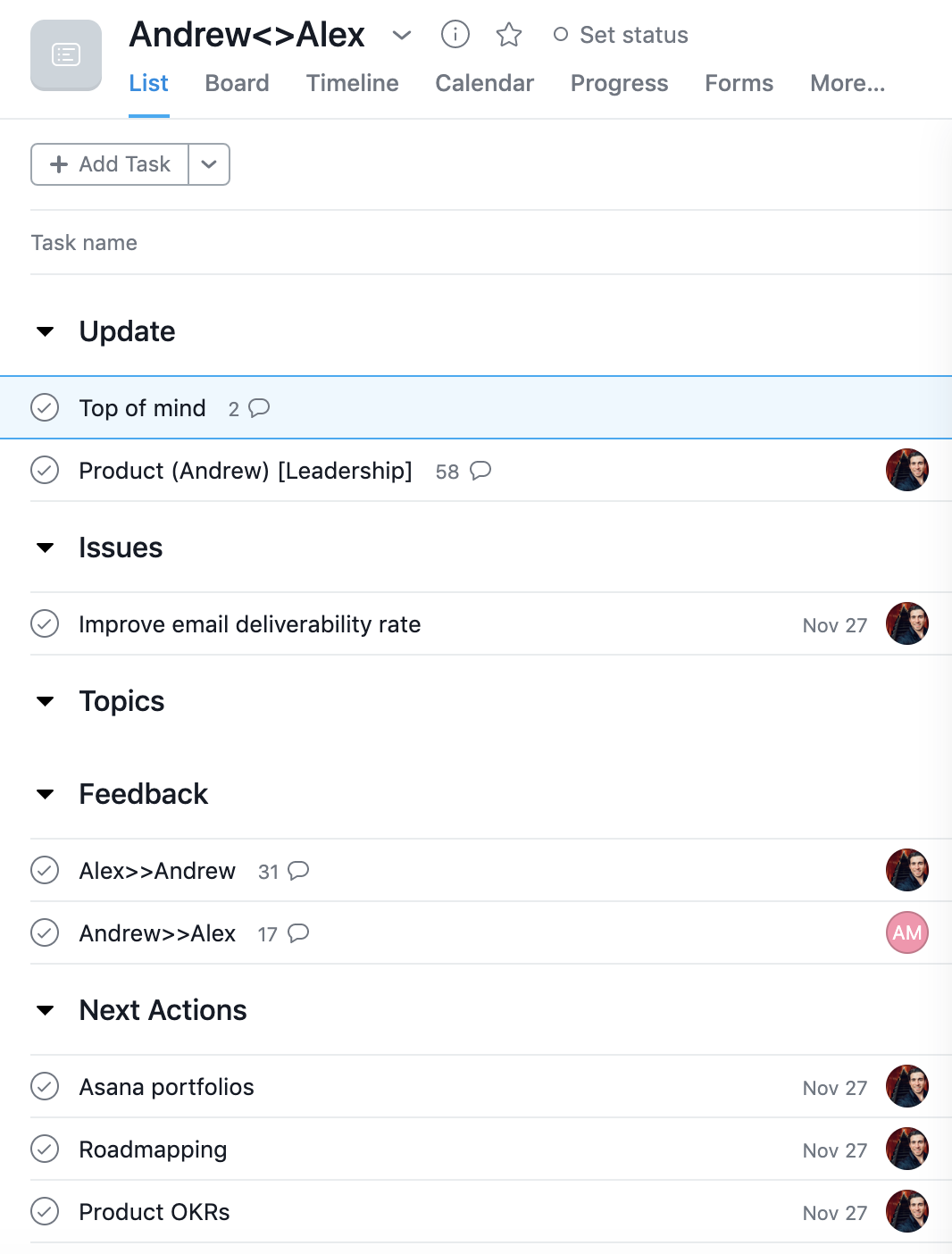
Task: Click Set status
Action: coord(622,35)
